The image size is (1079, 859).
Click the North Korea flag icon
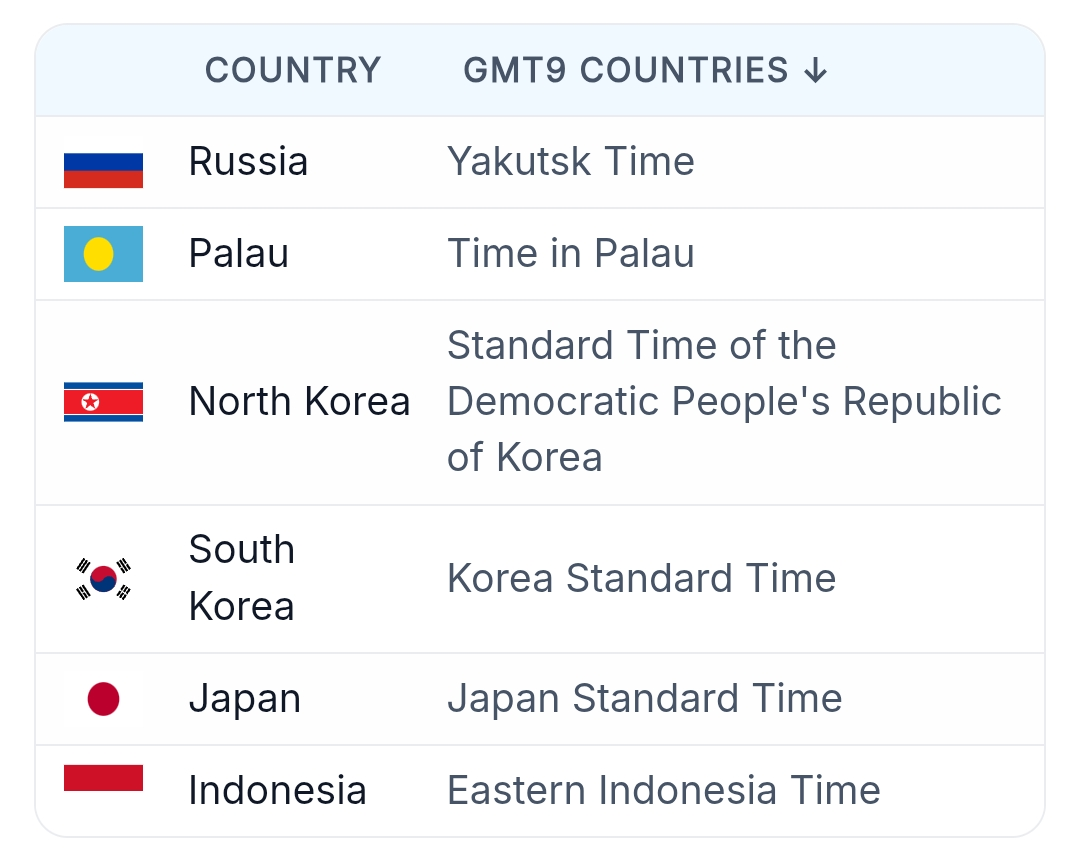point(103,402)
